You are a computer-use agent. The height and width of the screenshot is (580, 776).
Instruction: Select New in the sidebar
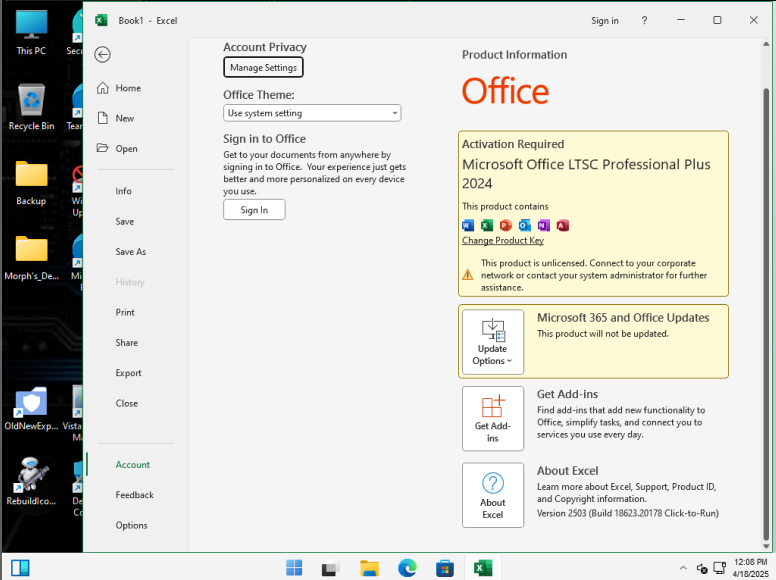tap(125, 118)
